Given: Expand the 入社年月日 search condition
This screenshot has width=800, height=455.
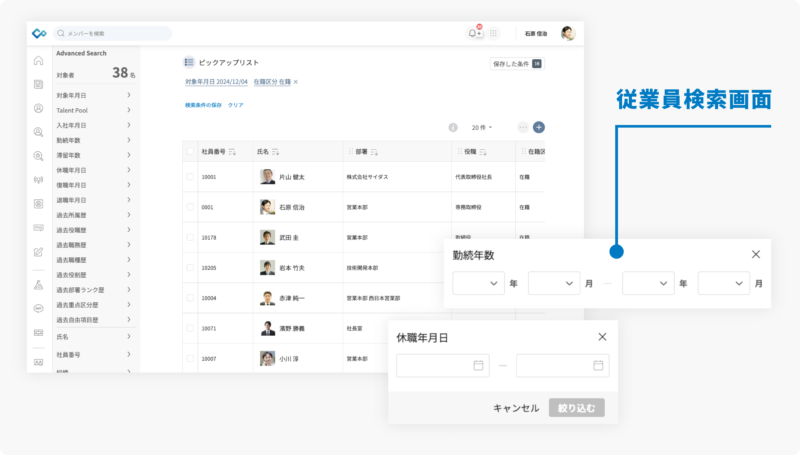Looking at the screenshot, I should click(x=93, y=125).
